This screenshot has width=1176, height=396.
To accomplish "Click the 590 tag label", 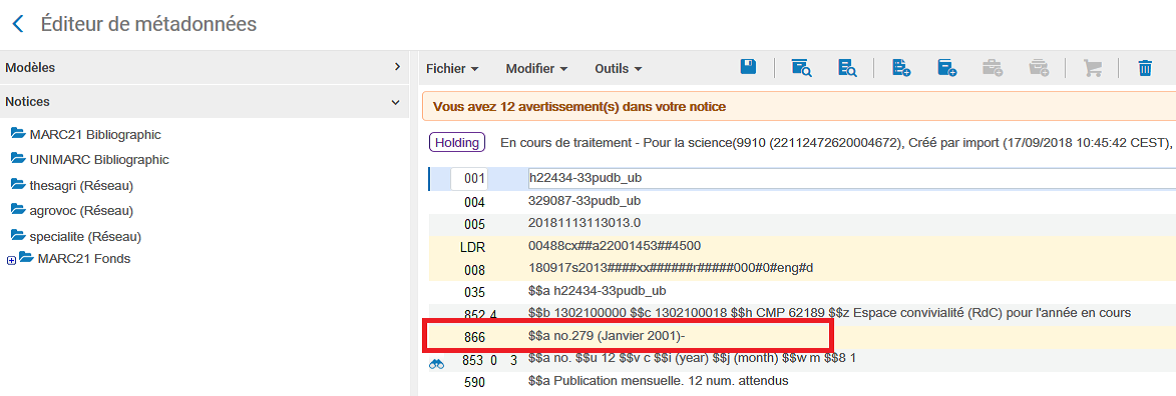I will pos(474,382).
